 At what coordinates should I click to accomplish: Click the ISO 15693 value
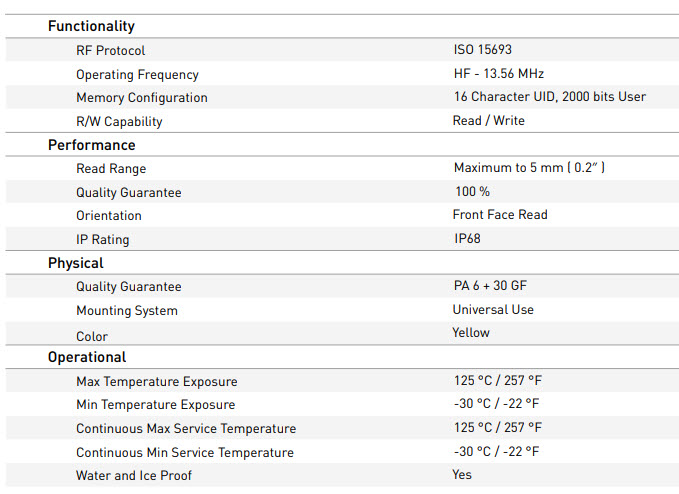click(x=483, y=49)
